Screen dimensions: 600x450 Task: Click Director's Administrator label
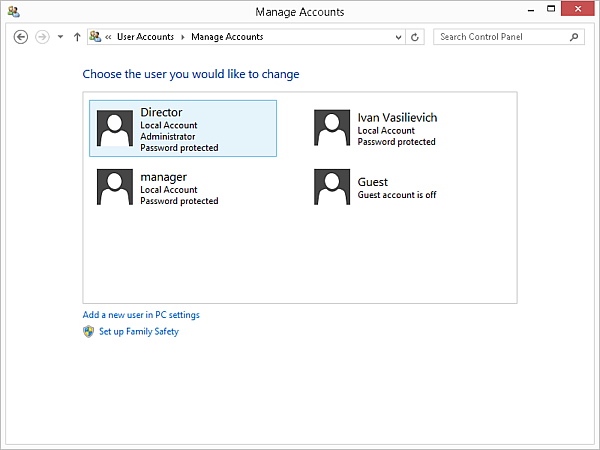point(168,137)
